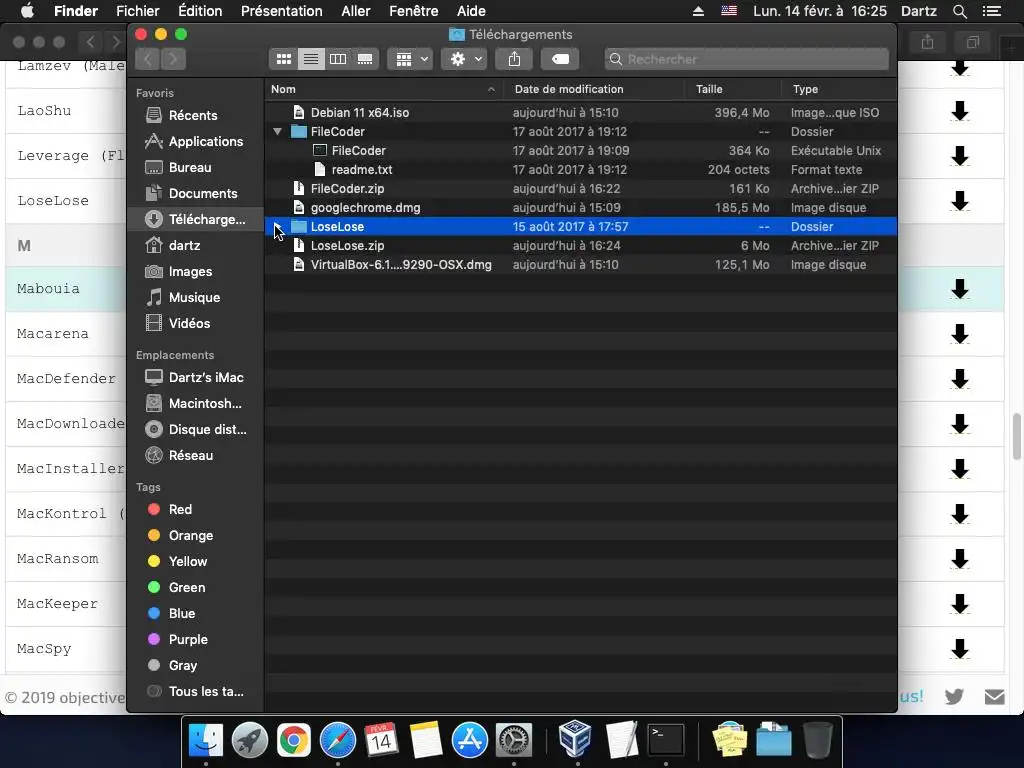
Task: Switch Finder to column view
Action: pyautogui.click(x=338, y=59)
